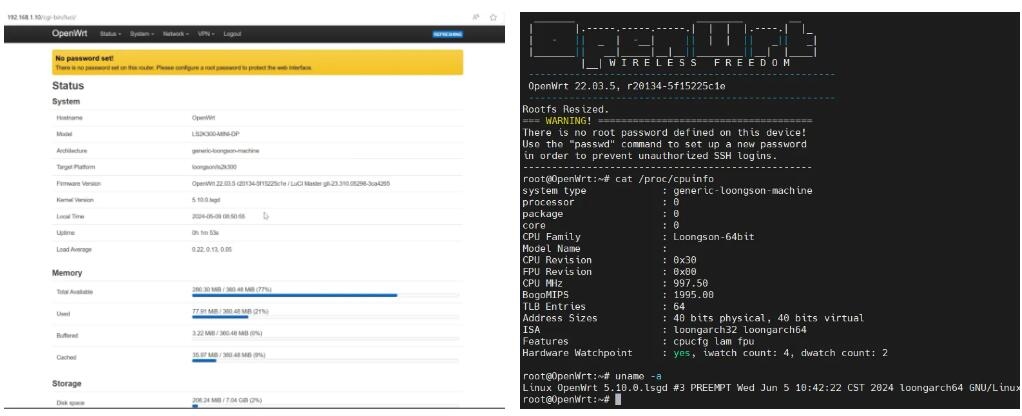
Task: Click ISA value loongarch32 loongarch64
Action: (x=740, y=330)
